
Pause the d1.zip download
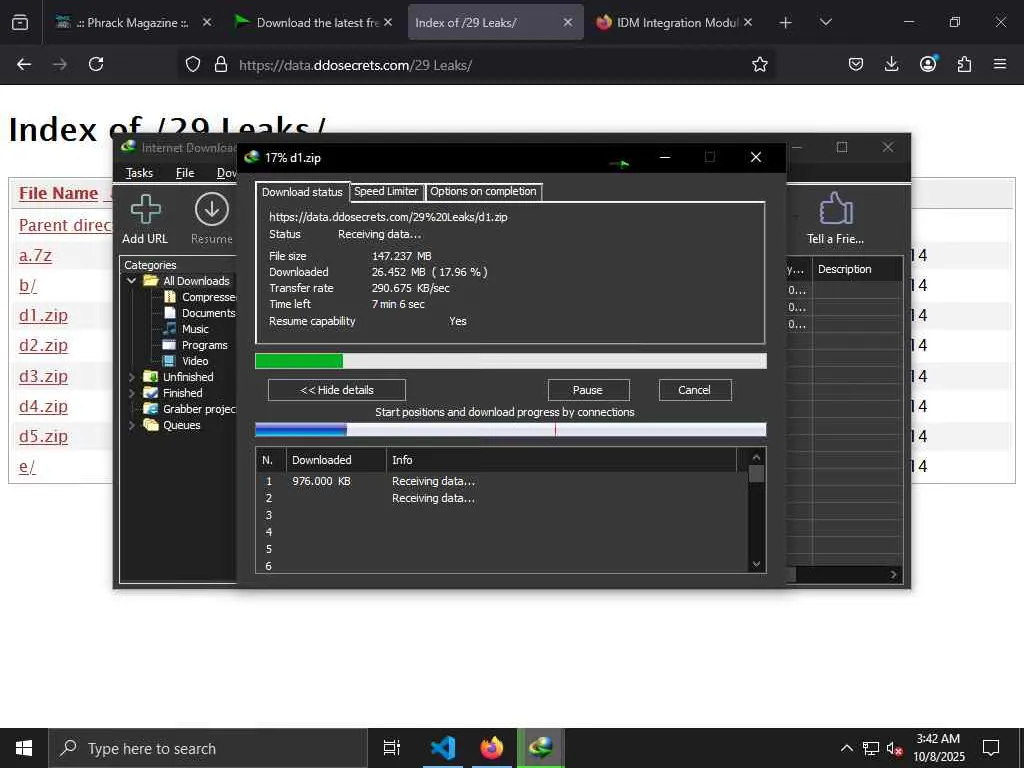click(588, 390)
